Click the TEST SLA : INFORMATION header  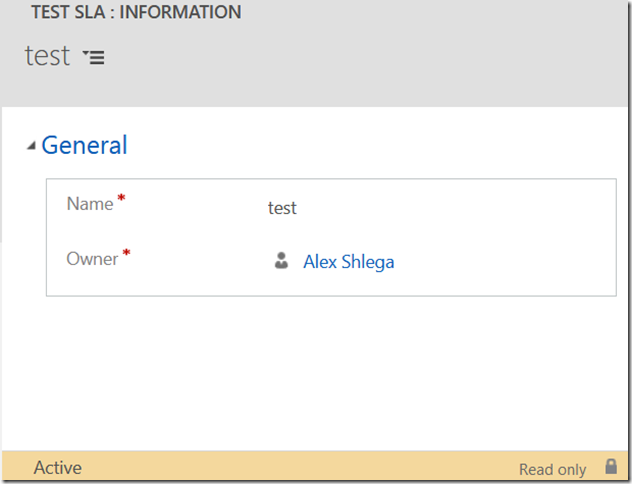[x=136, y=12]
